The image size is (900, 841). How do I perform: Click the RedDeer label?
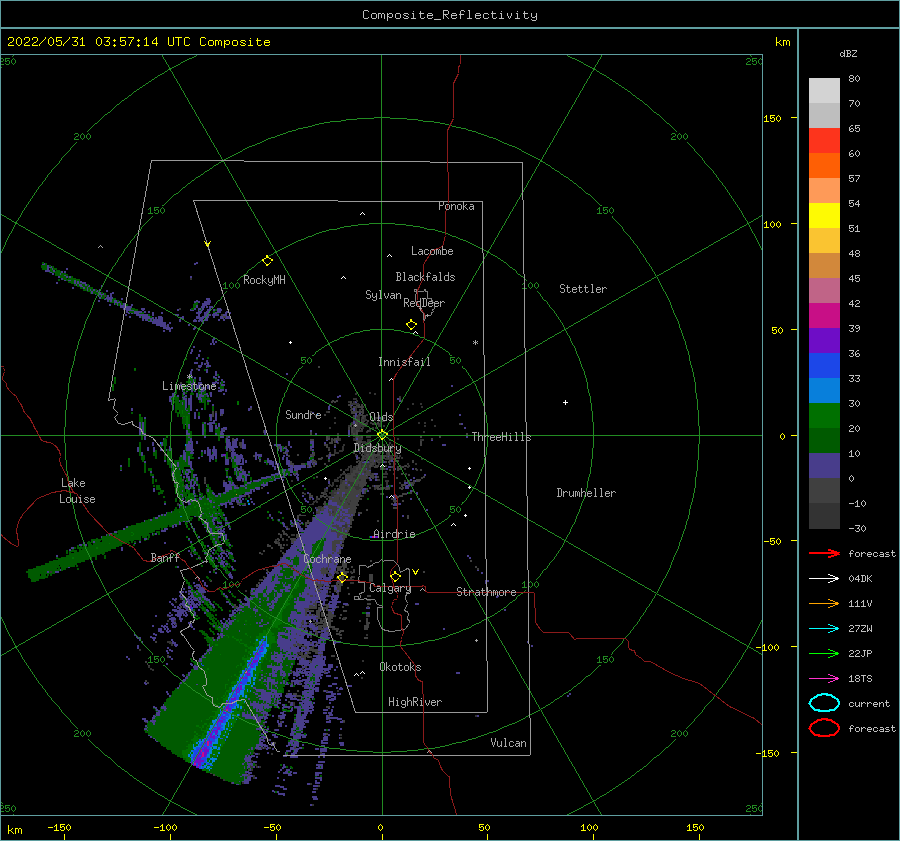424,303
